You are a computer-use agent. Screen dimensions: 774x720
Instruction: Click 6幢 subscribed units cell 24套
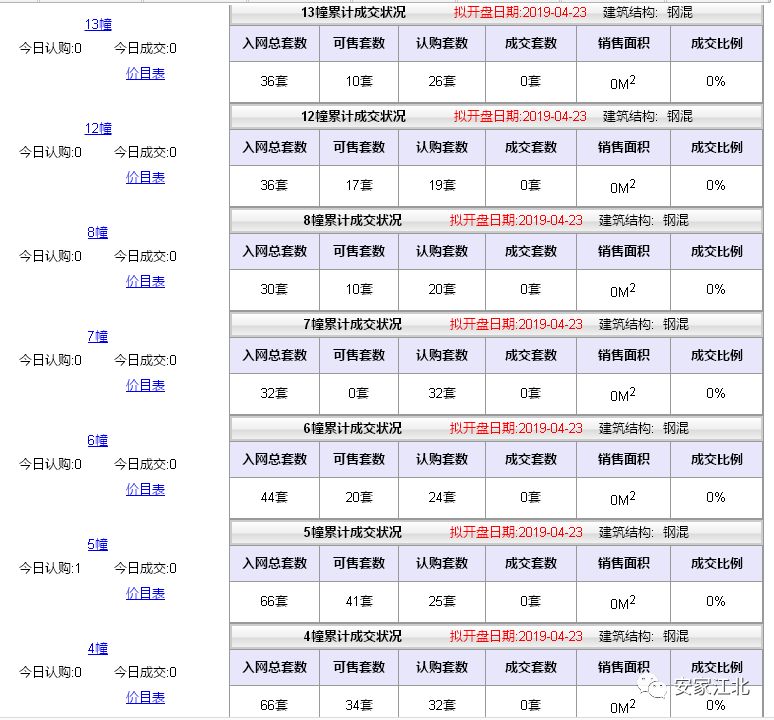442,497
